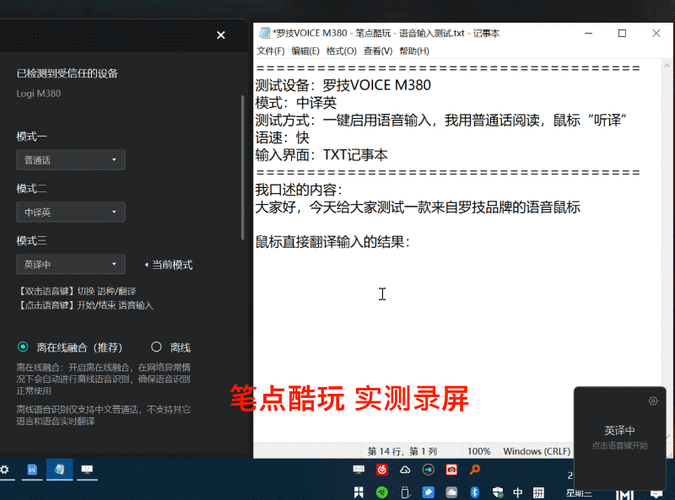Click the white bookmark-shaped tray icon
Image resolution: width=675 pixels, height=500 pixels.
pyautogui.click(x=359, y=492)
